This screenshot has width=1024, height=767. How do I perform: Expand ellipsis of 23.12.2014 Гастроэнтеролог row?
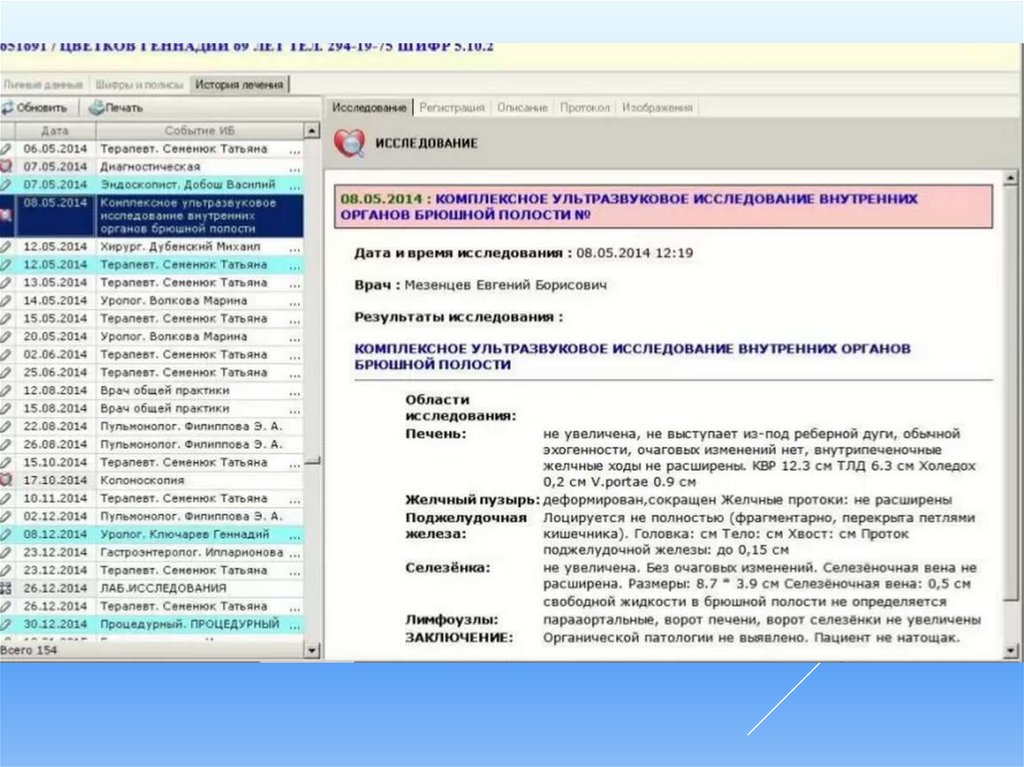(295, 554)
